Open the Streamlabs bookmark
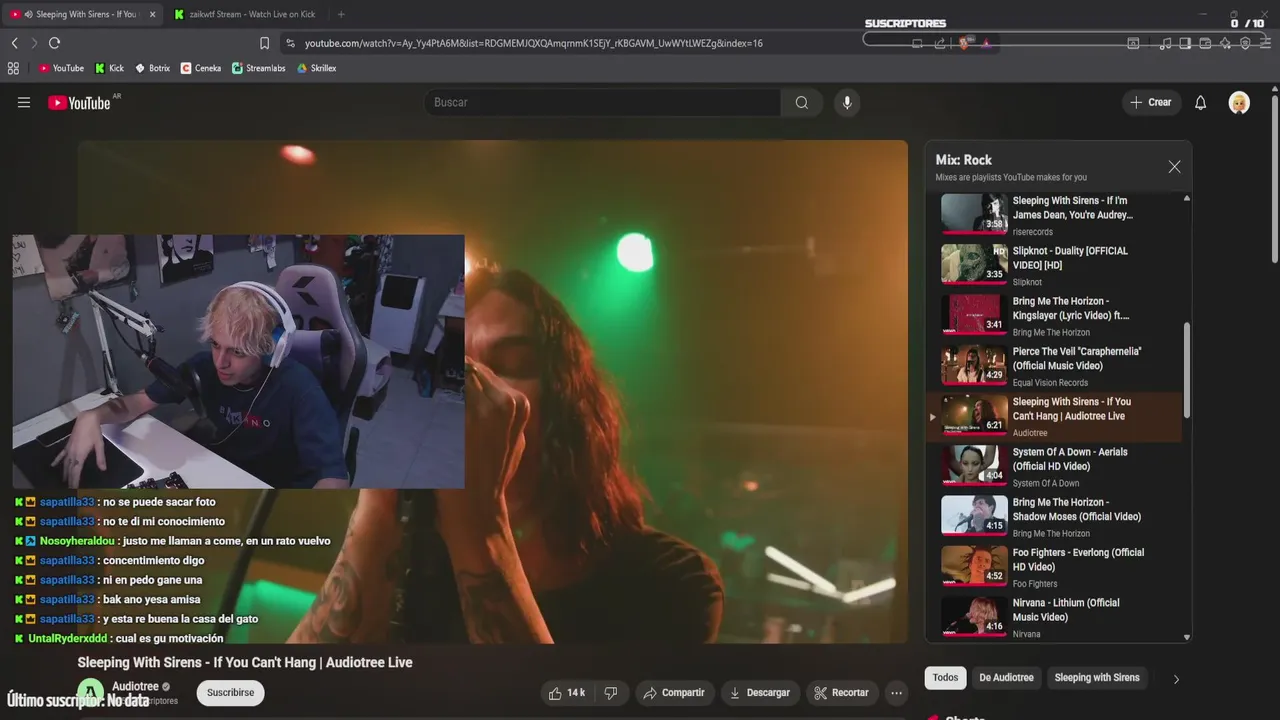Image resolution: width=1280 pixels, height=720 pixels. [x=259, y=68]
